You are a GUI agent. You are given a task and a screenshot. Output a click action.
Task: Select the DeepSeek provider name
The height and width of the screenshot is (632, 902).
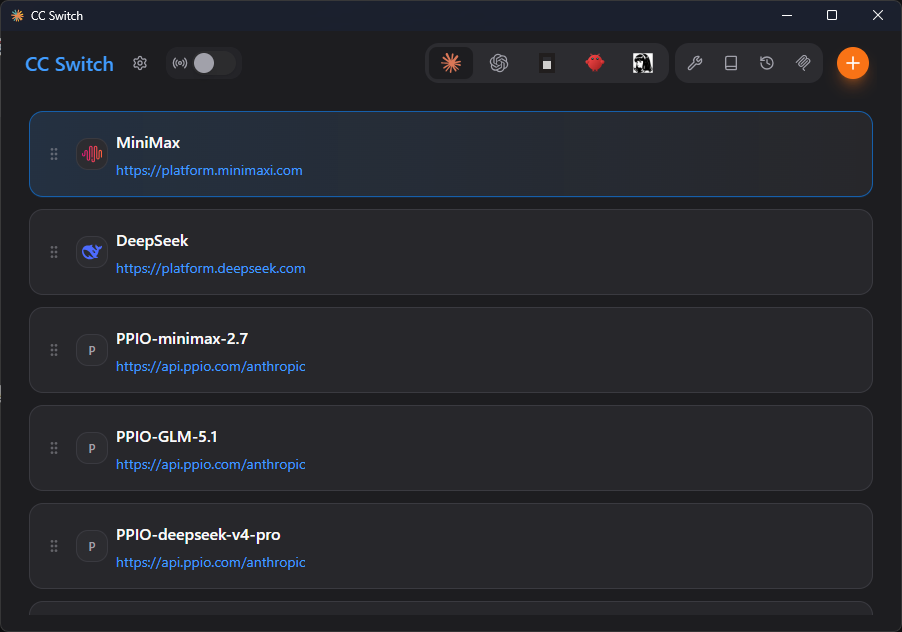pos(152,241)
